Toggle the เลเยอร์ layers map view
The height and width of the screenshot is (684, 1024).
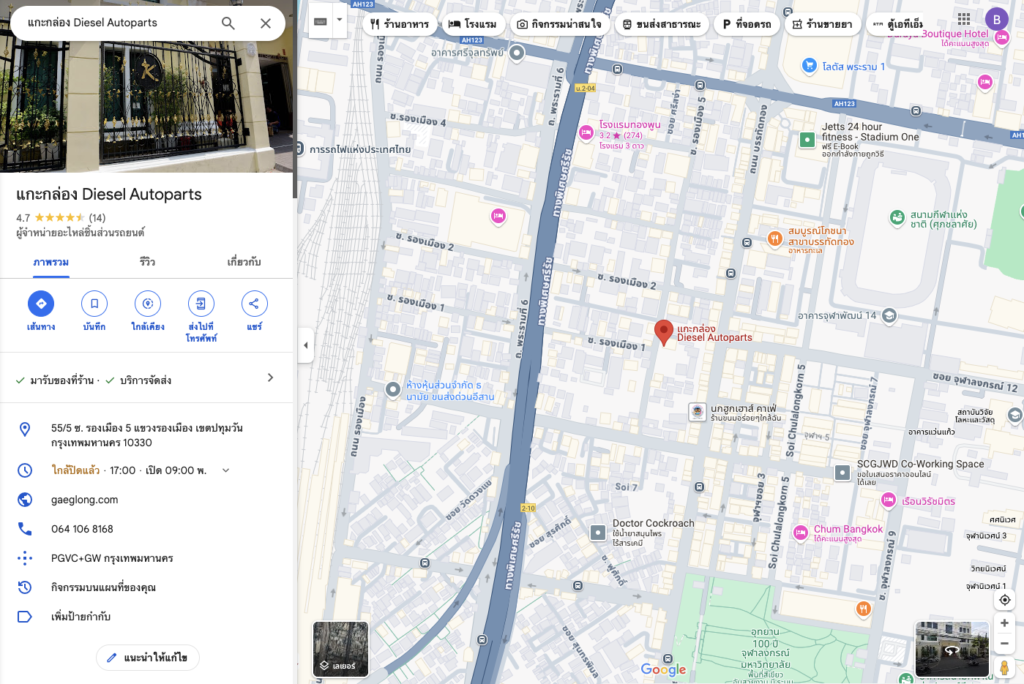coord(340,649)
